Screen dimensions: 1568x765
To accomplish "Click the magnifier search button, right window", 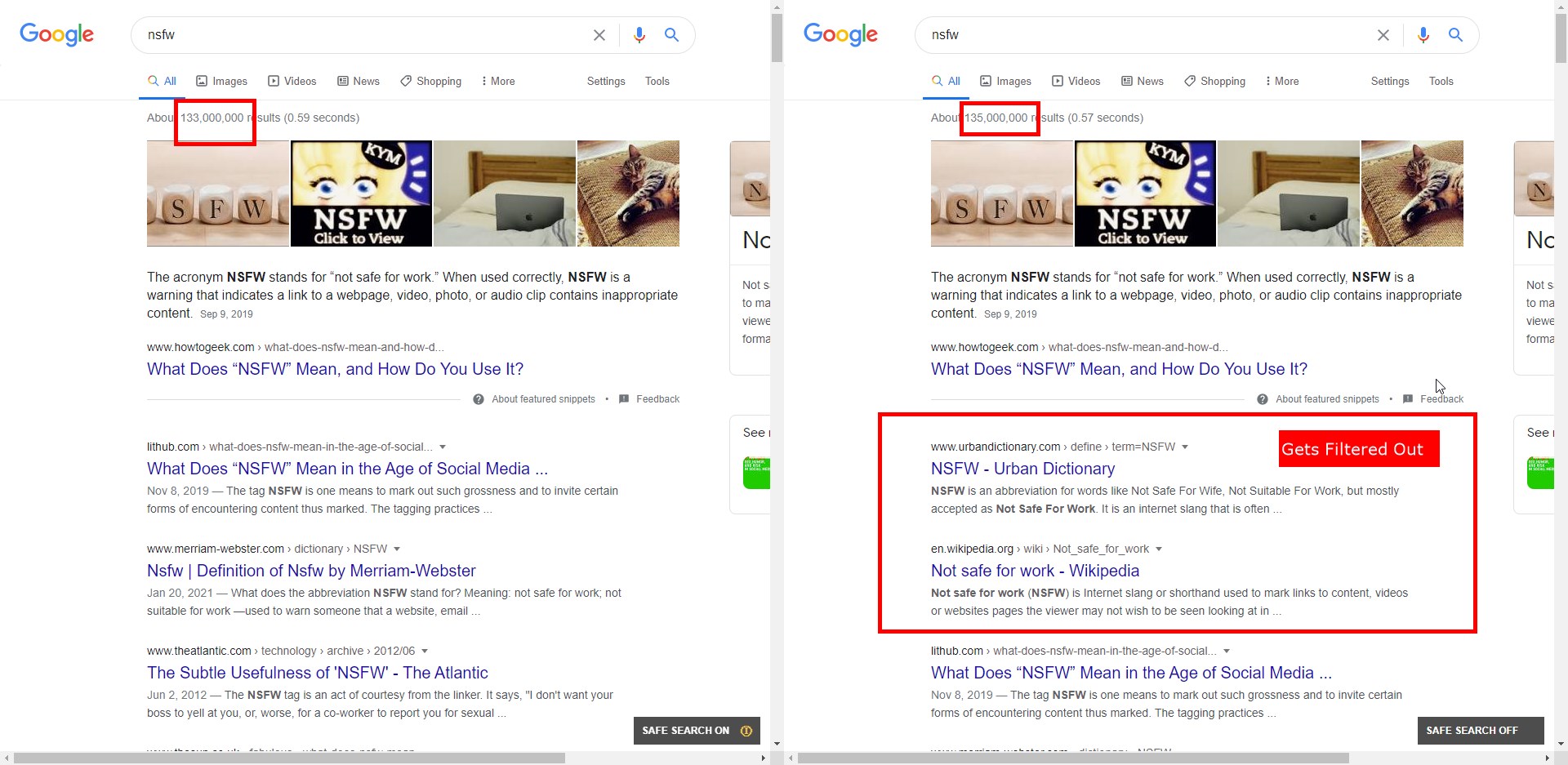I will (x=1455, y=35).
